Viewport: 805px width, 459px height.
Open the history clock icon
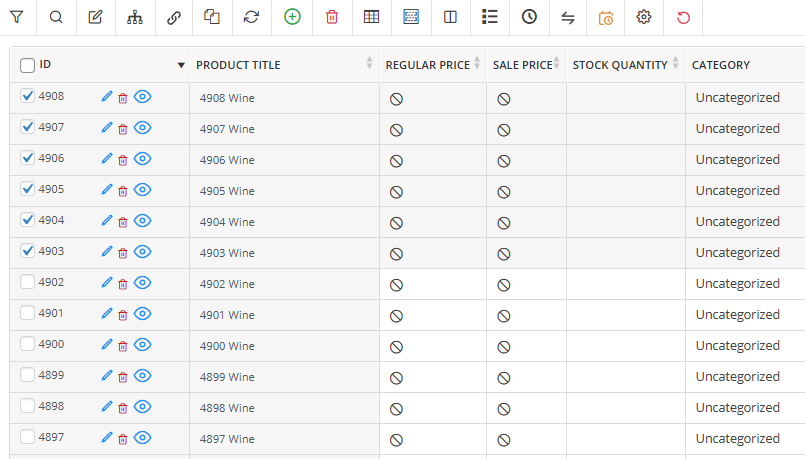(529, 17)
